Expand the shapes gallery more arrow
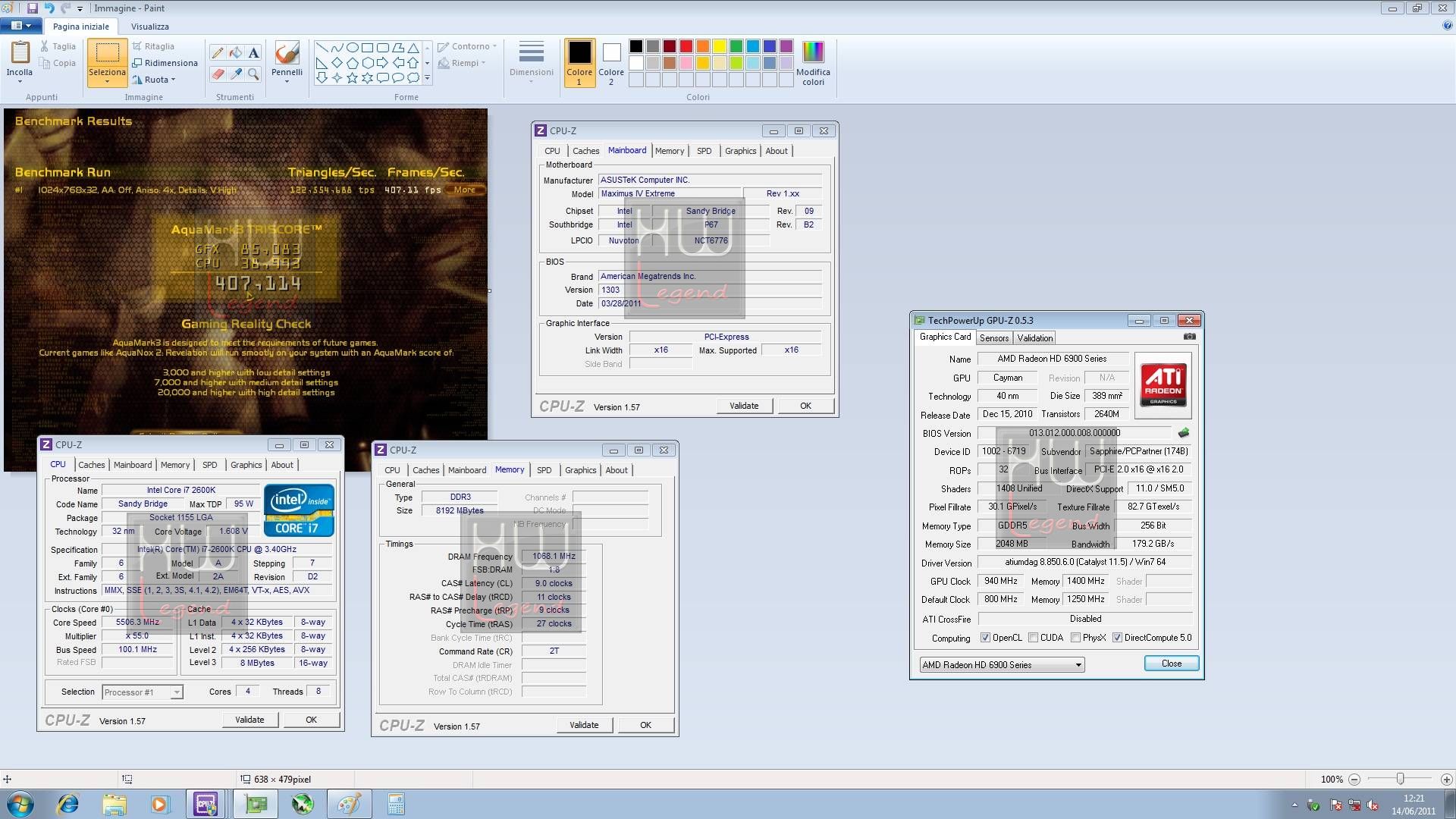This screenshot has height=819, width=1456. [428, 77]
